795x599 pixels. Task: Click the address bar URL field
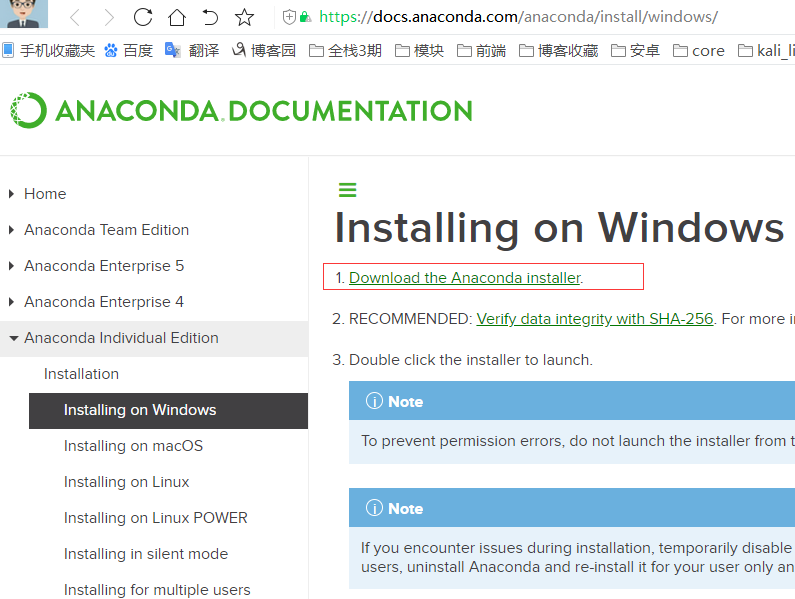pos(518,17)
